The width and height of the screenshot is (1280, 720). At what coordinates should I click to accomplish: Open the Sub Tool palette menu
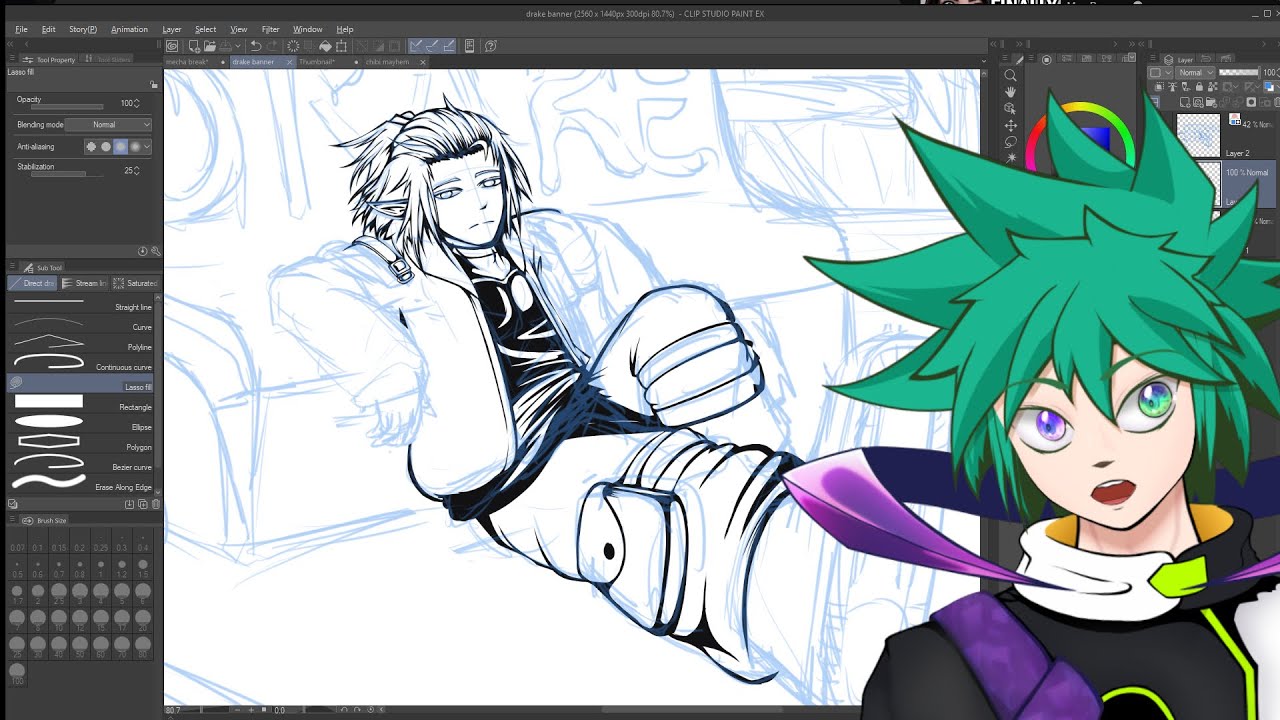12,266
